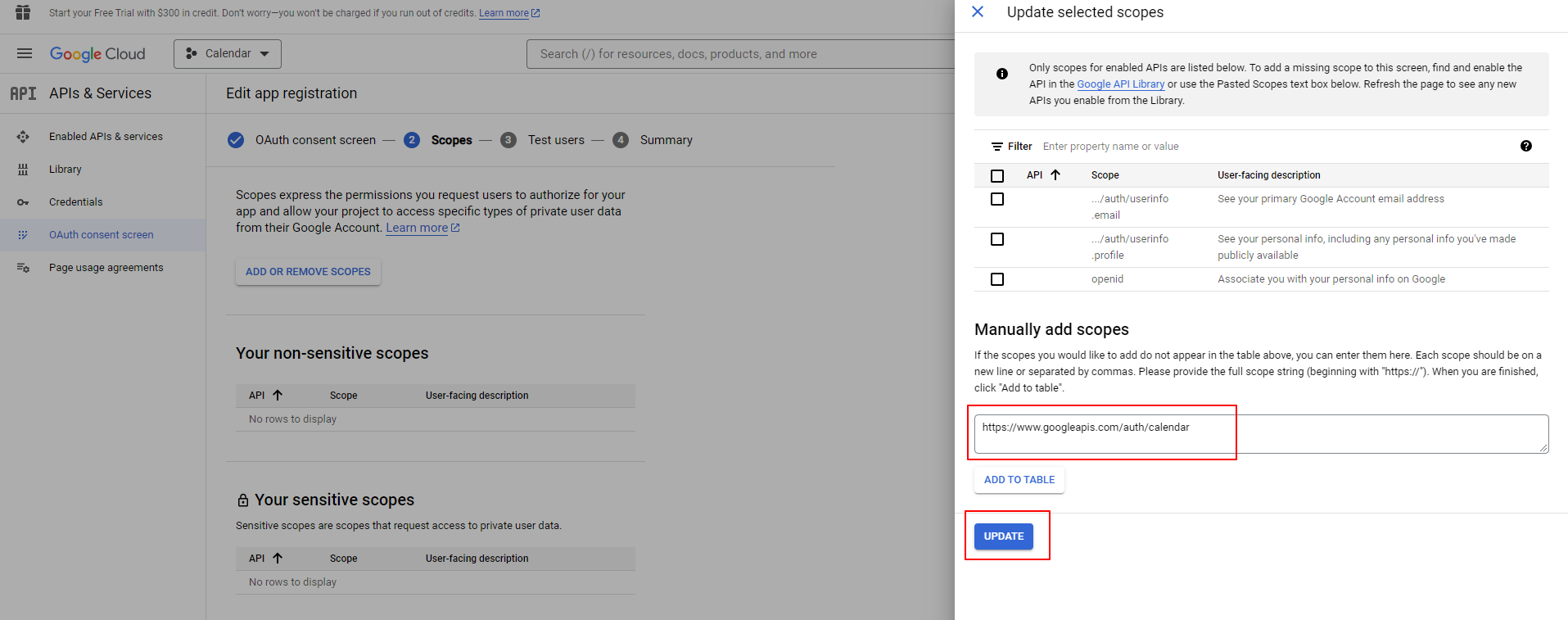
Task: Open the main navigation hamburger menu
Action: (25, 53)
